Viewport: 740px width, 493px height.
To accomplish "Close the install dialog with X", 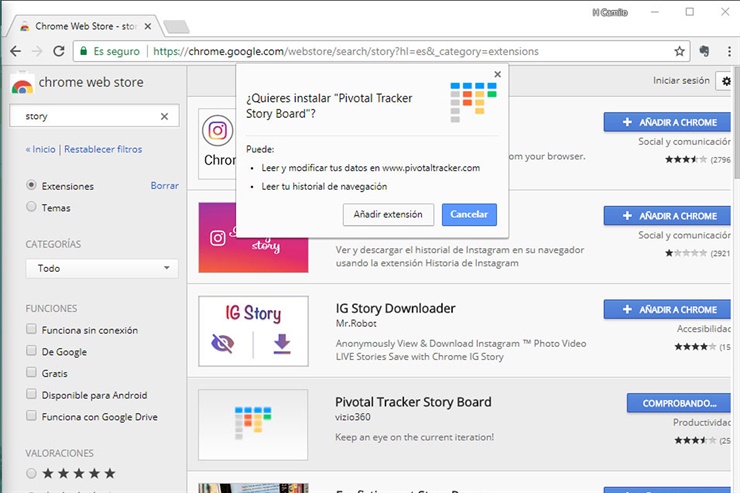I will [x=498, y=74].
